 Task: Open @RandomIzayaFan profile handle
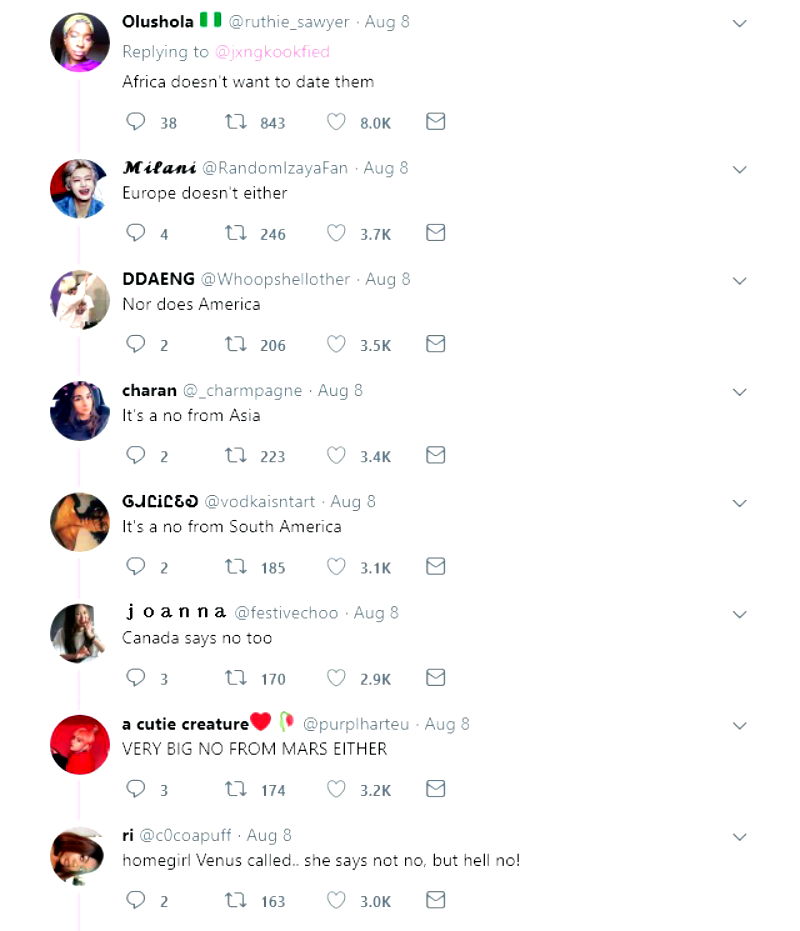(275, 168)
